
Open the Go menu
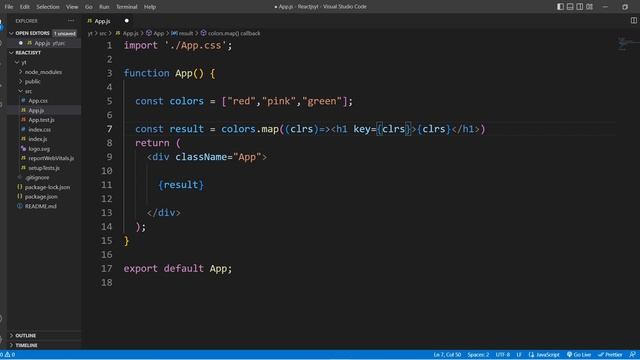click(89, 7)
